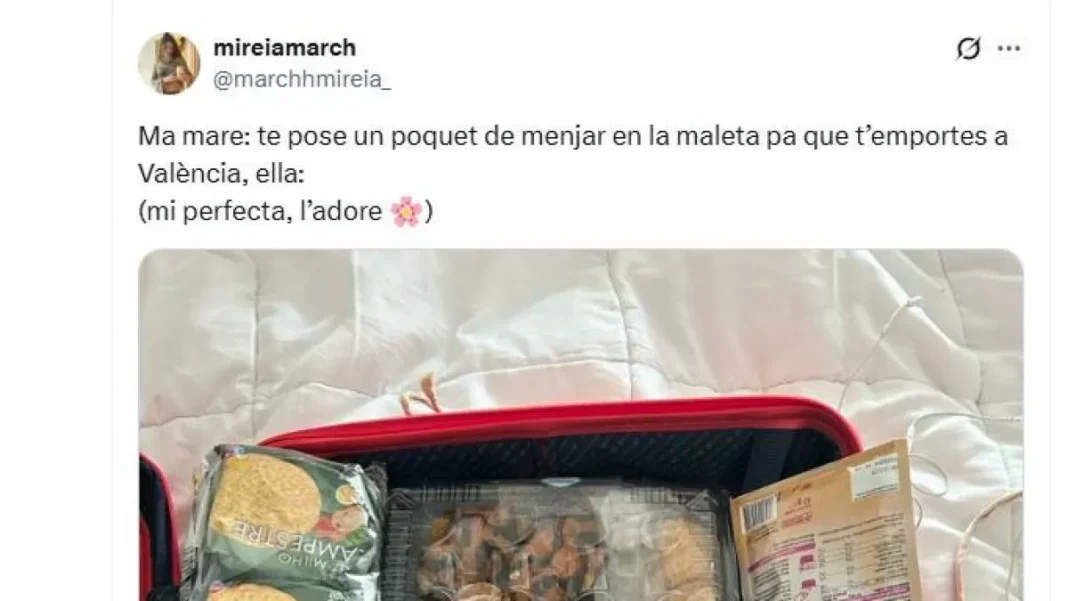Open the mireiamarch display name link
Viewport: 1068px width, 601px height.
(x=285, y=48)
